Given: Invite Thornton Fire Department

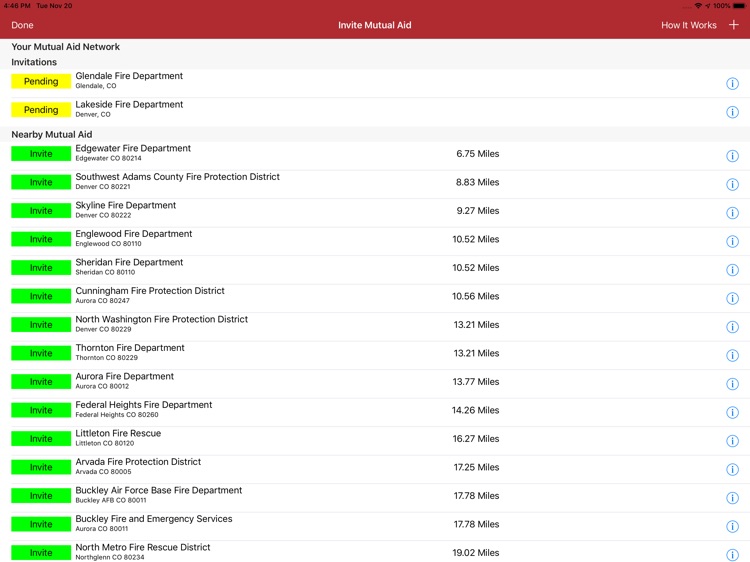Looking at the screenshot, I should [41, 353].
